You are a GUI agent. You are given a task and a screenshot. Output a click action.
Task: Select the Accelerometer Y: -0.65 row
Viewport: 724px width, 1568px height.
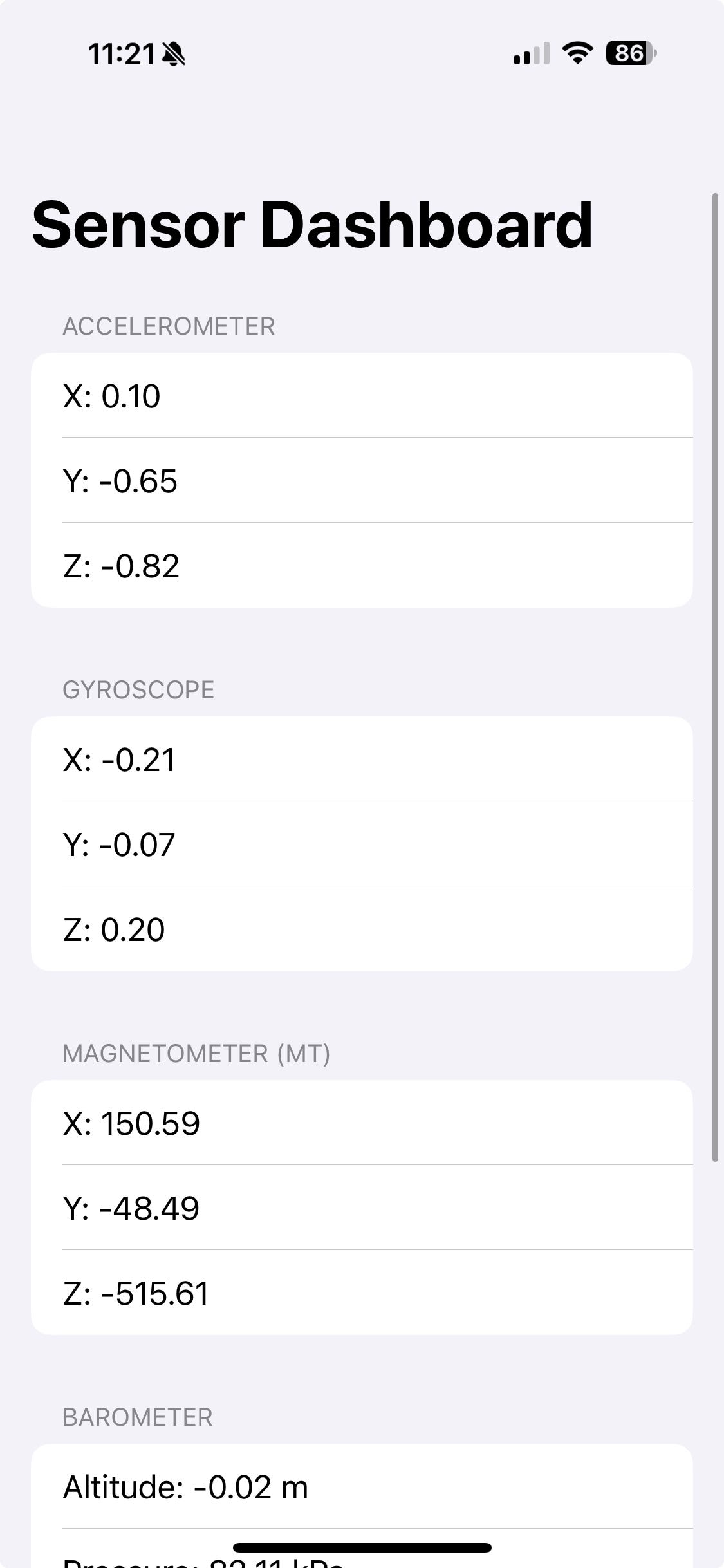pos(362,480)
